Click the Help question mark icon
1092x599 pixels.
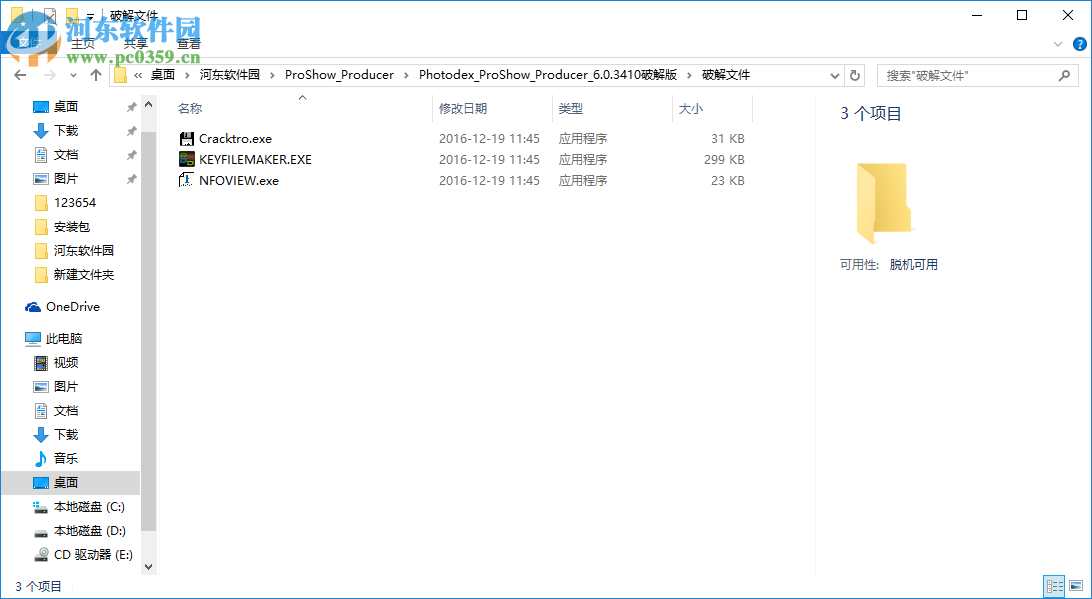pyautogui.click(x=1079, y=44)
